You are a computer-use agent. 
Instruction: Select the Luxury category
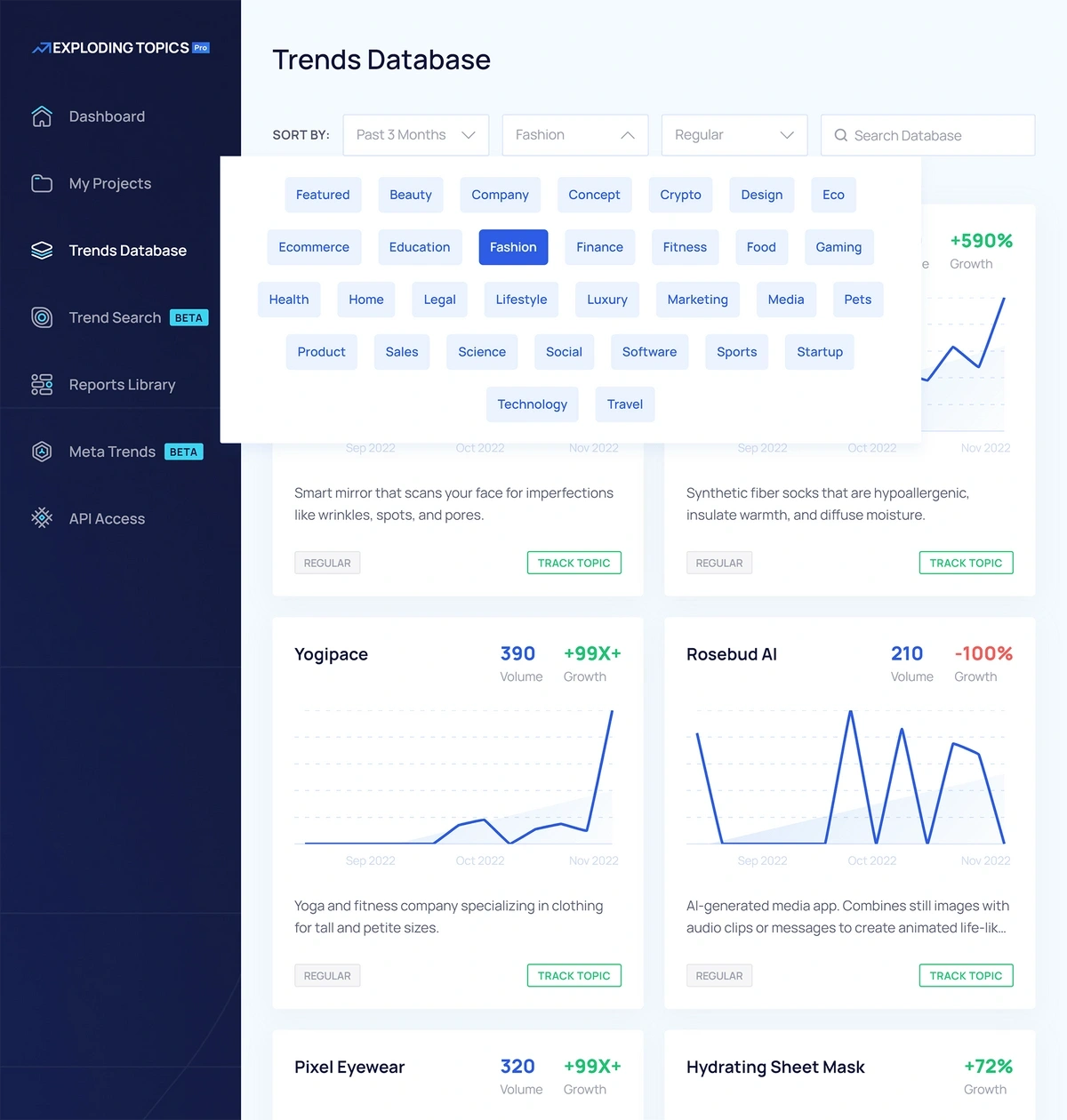point(607,300)
